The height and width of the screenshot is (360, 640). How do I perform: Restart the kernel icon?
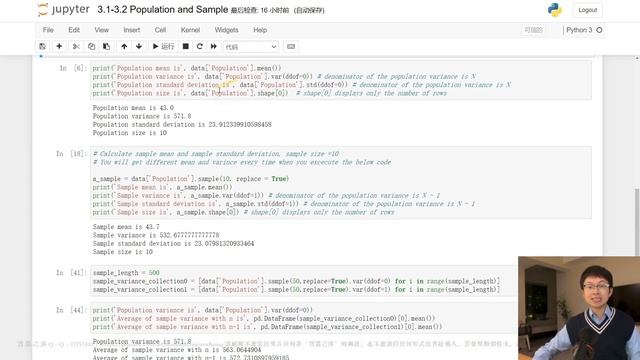pyautogui.click(x=200, y=47)
